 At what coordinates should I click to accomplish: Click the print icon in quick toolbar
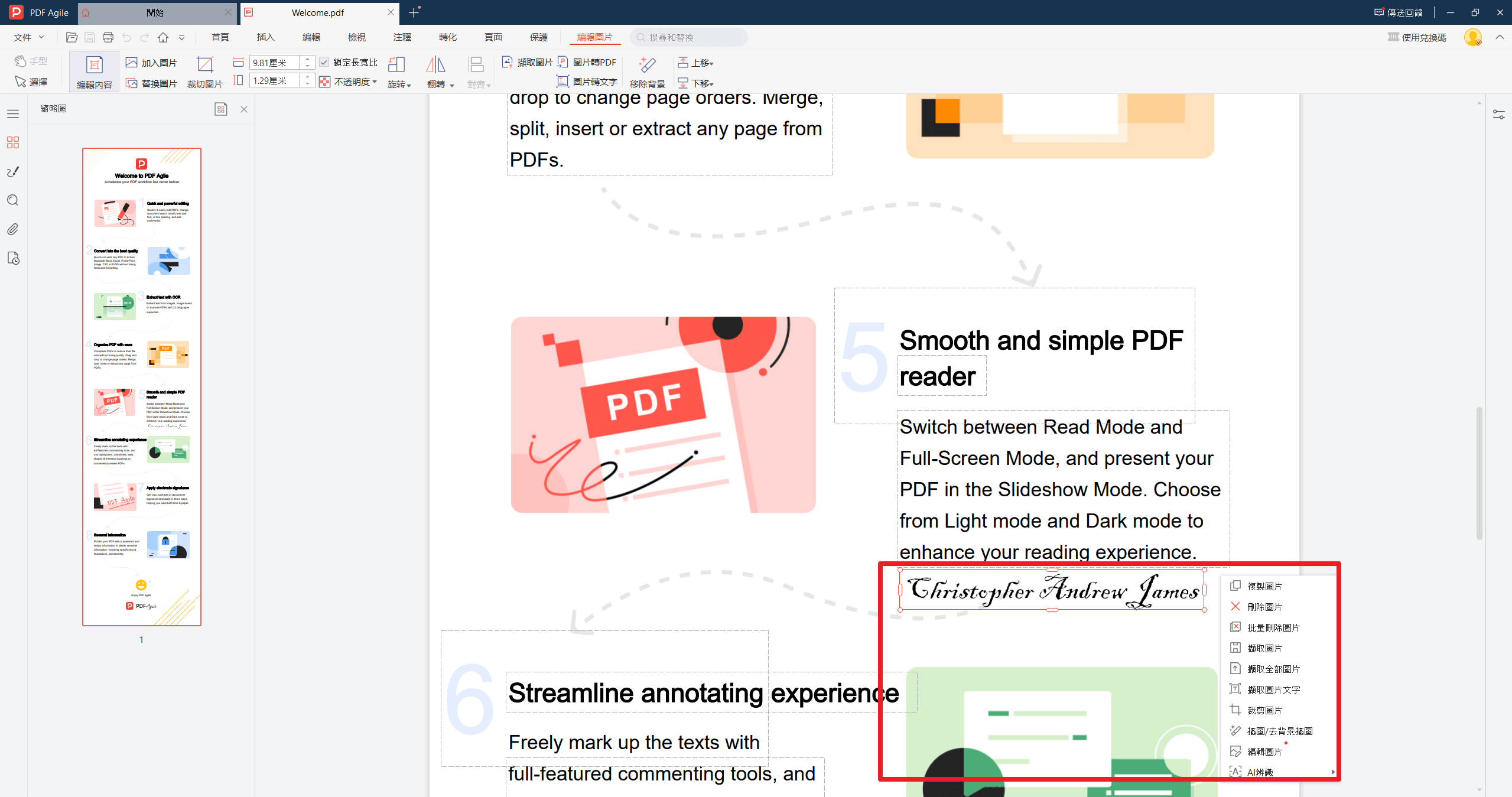click(x=108, y=37)
